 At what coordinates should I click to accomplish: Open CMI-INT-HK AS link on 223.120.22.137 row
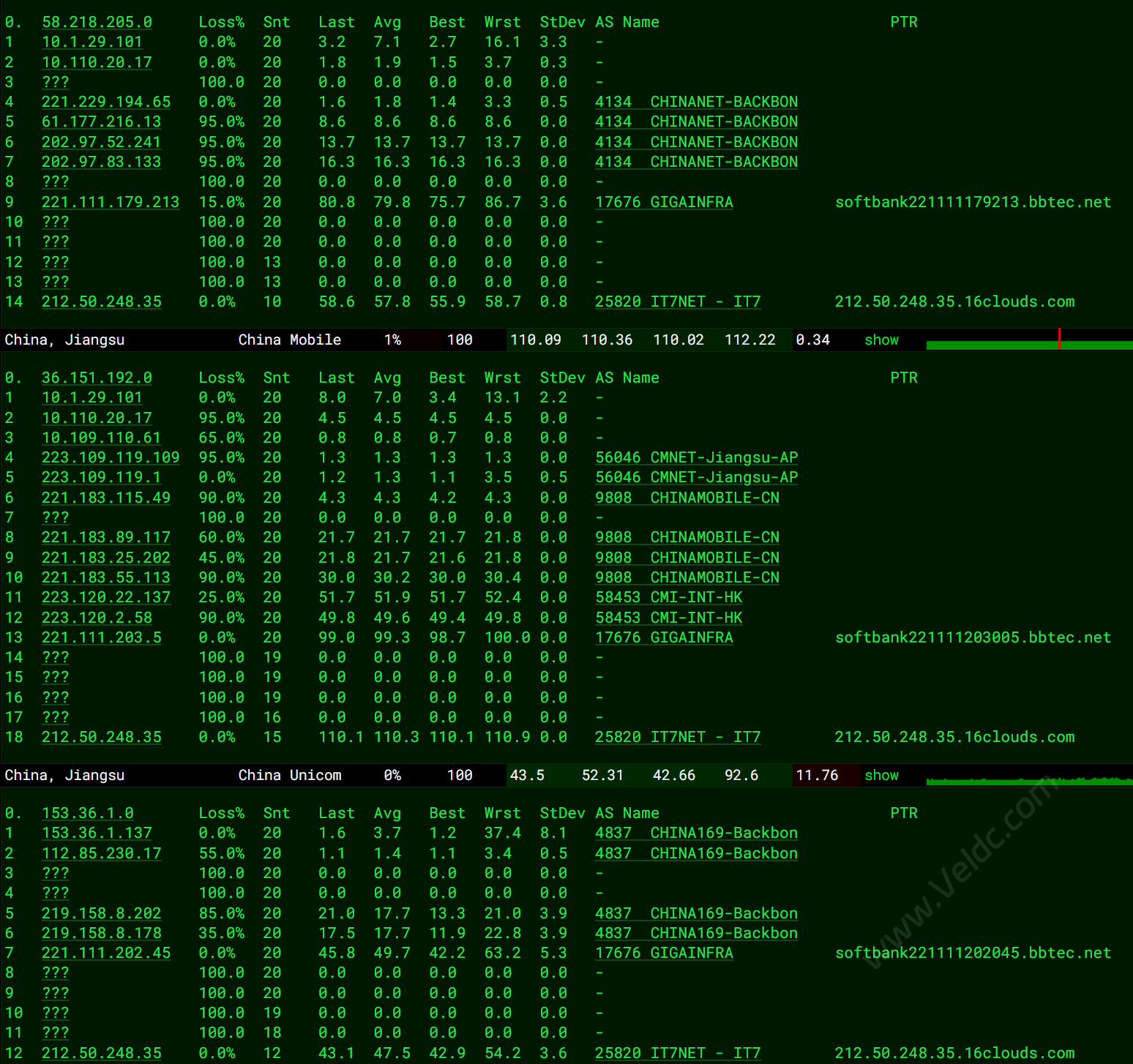(x=669, y=598)
